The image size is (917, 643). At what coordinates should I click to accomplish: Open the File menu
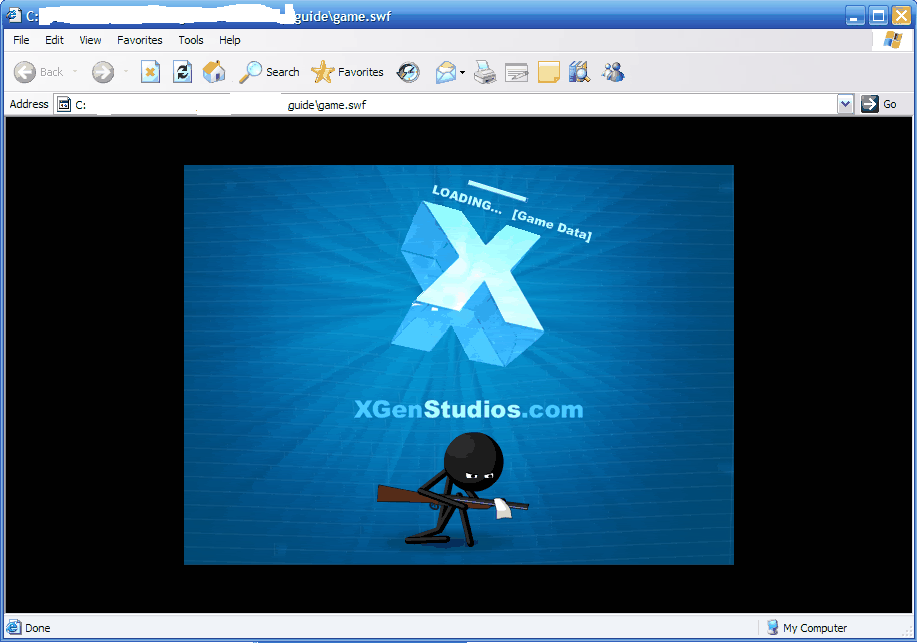pyautogui.click(x=21, y=40)
